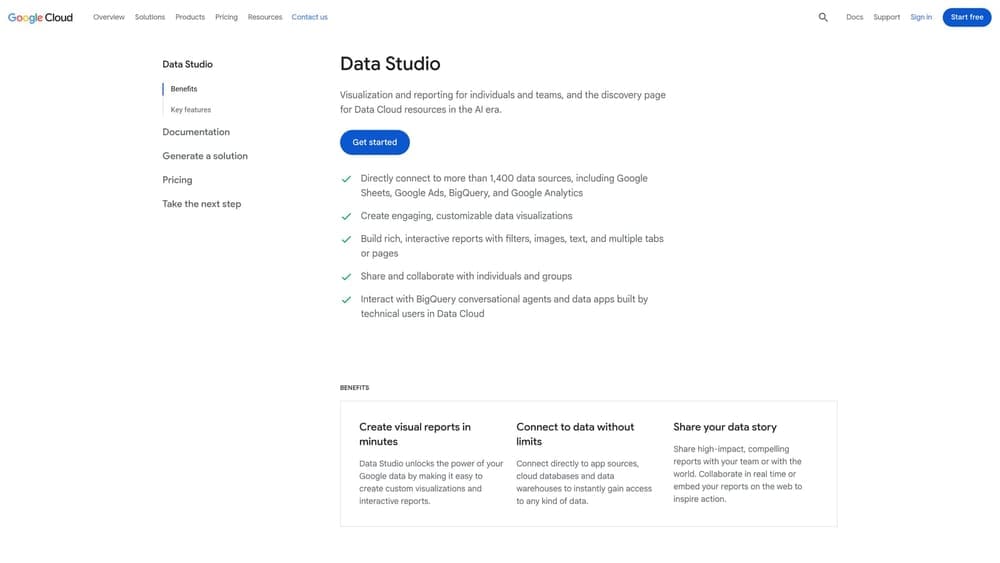Click text 'Create engaging, customizable data visualizations'
1000x563 pixels.
pyautogui.click(x=466, y=216)
